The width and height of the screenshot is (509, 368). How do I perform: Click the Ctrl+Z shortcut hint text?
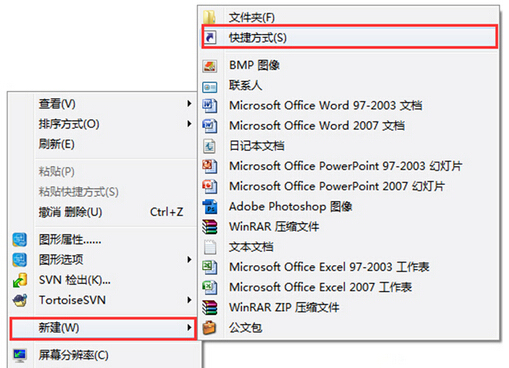tap(166, 212)
